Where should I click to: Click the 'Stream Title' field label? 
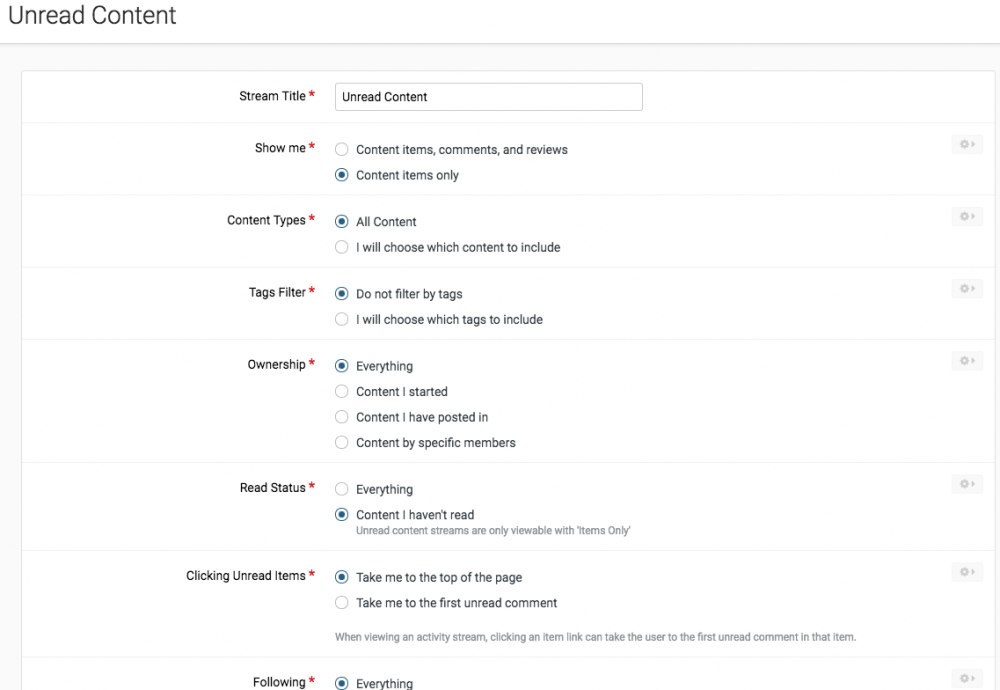tap(272, 96)
